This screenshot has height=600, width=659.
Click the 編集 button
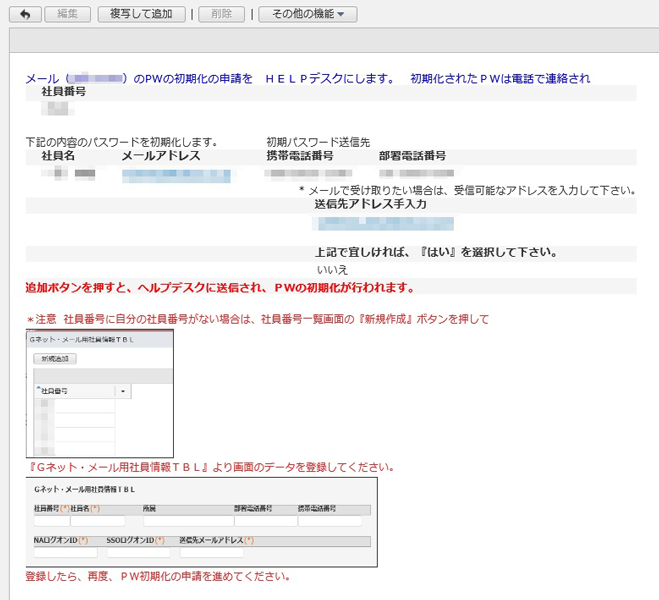pos(68,14)
